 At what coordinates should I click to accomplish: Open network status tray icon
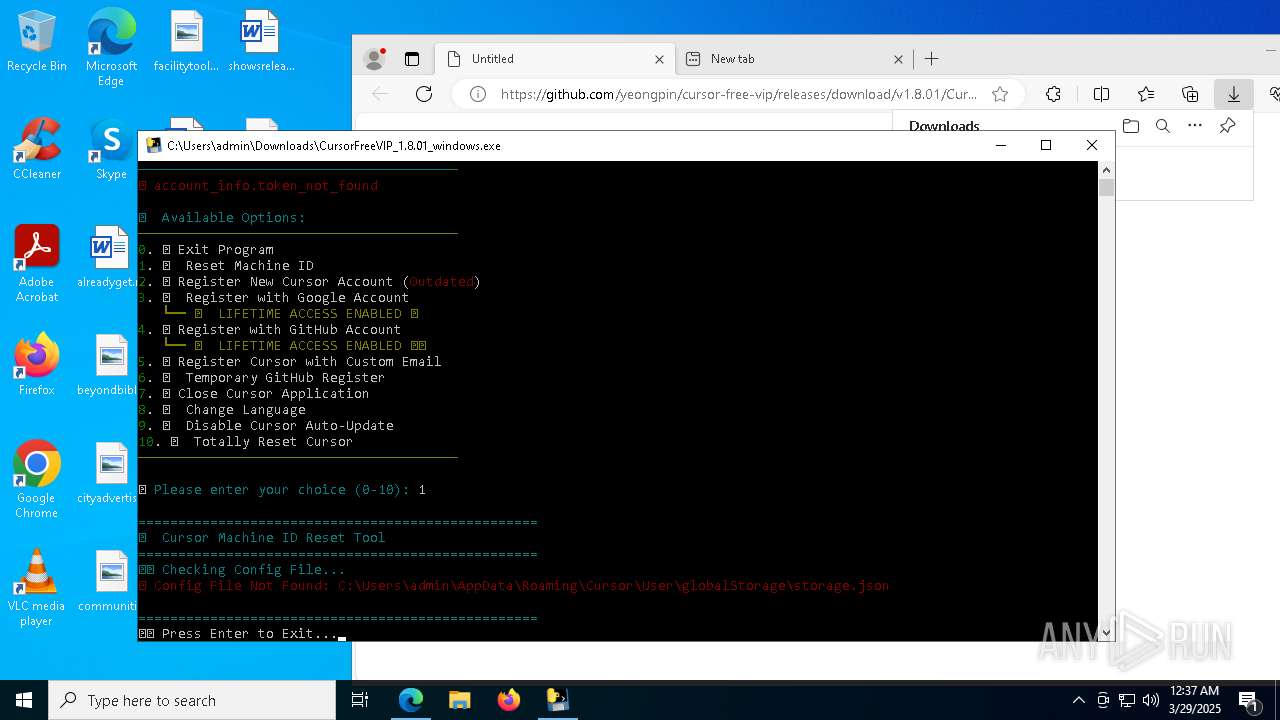(x=1126, y=700)
